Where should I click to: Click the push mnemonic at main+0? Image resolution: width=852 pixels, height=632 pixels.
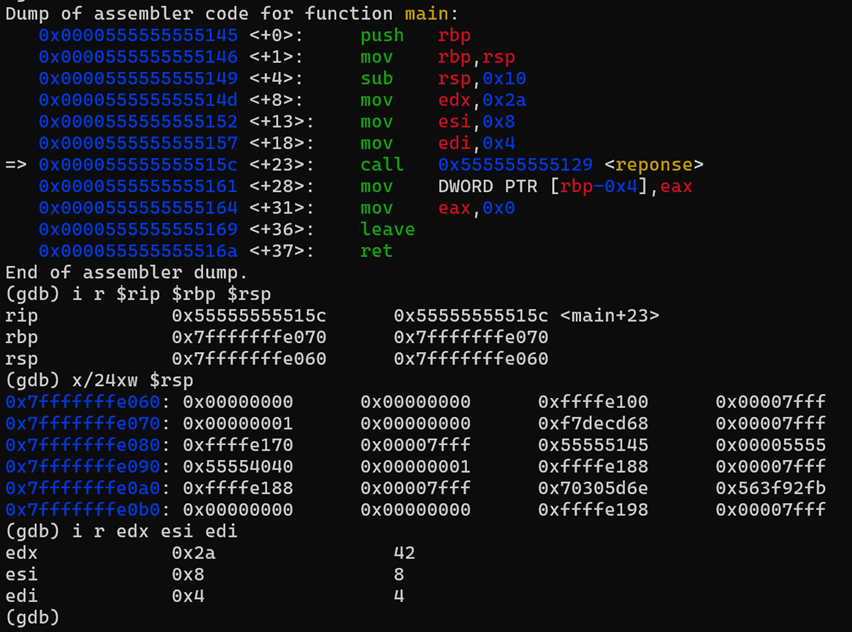coord(382,35)
